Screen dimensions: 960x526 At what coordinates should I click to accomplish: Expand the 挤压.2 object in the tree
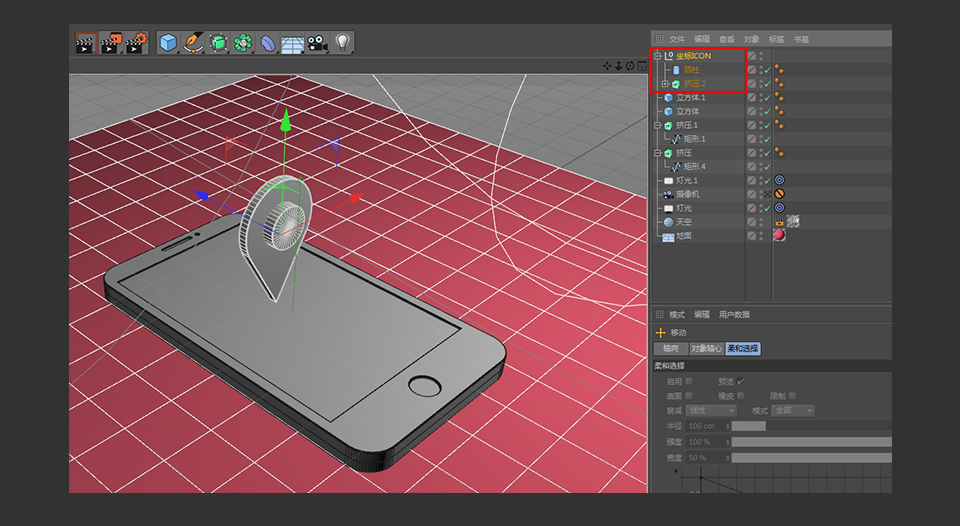(x=665, y=84)
